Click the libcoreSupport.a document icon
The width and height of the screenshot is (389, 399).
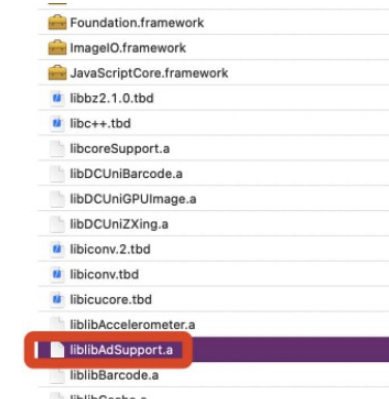pyautogui.click(x=57, y=148)
